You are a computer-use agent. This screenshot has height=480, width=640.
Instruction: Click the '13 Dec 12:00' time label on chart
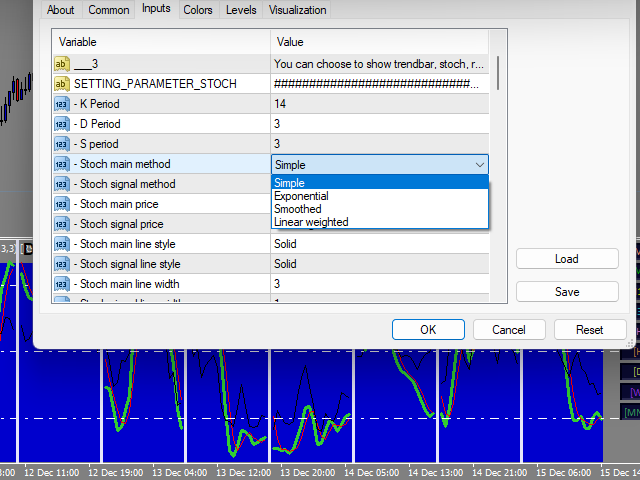pos(243,473)
